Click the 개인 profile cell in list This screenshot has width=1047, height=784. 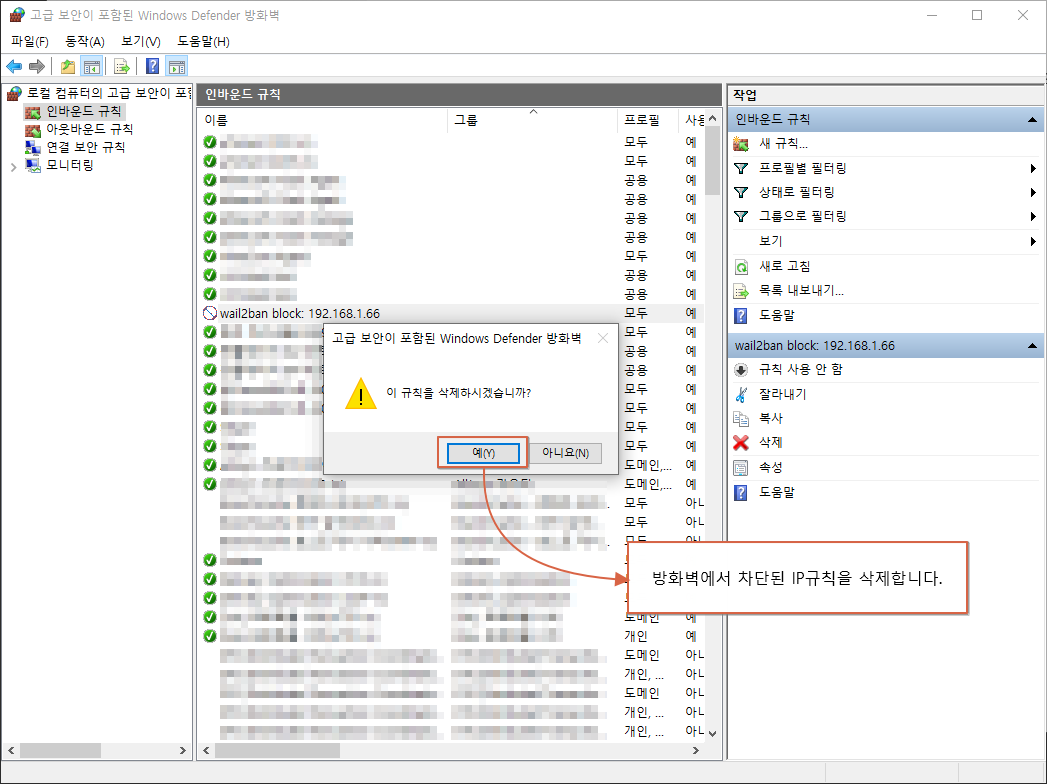636,636
